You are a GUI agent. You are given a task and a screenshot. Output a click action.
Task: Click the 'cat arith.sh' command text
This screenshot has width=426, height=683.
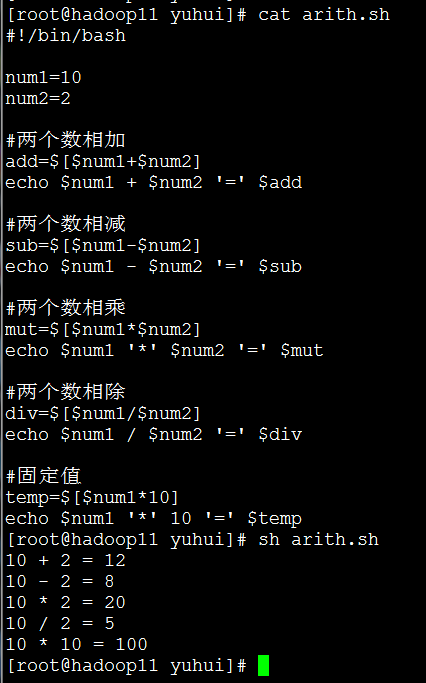point(324,15)
